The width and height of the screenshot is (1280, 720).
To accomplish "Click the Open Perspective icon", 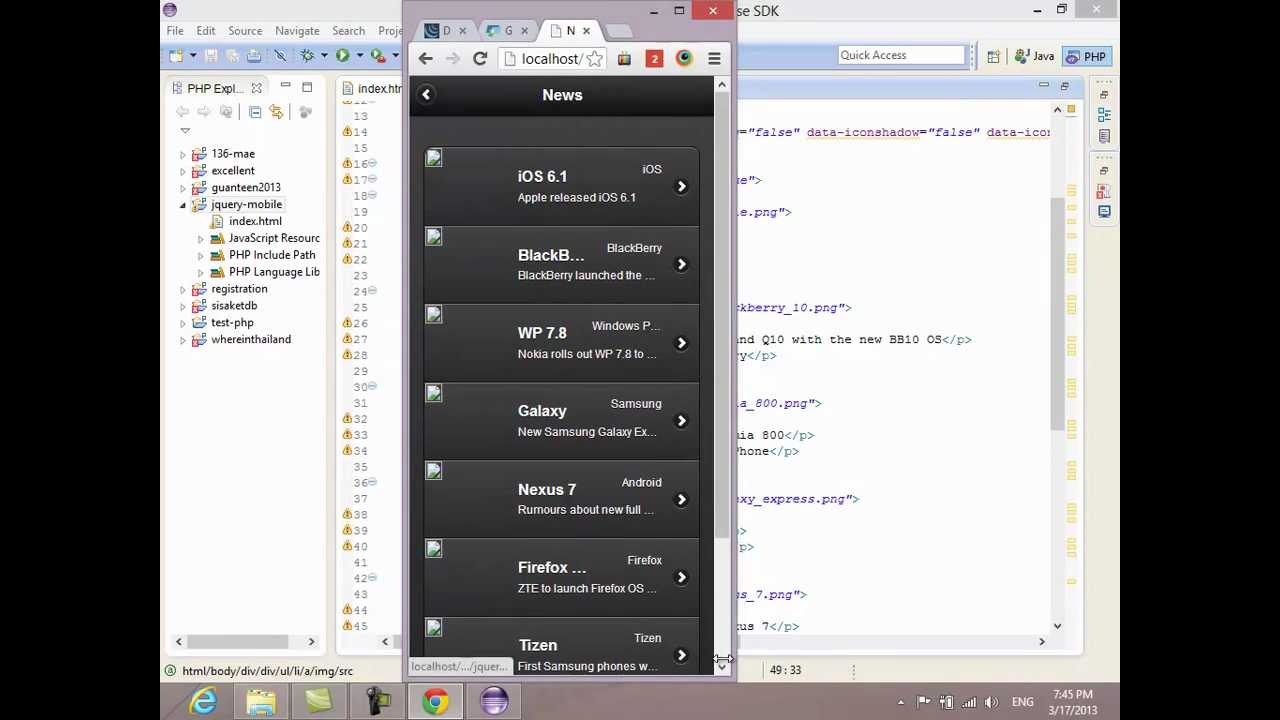I will point(993,57).
